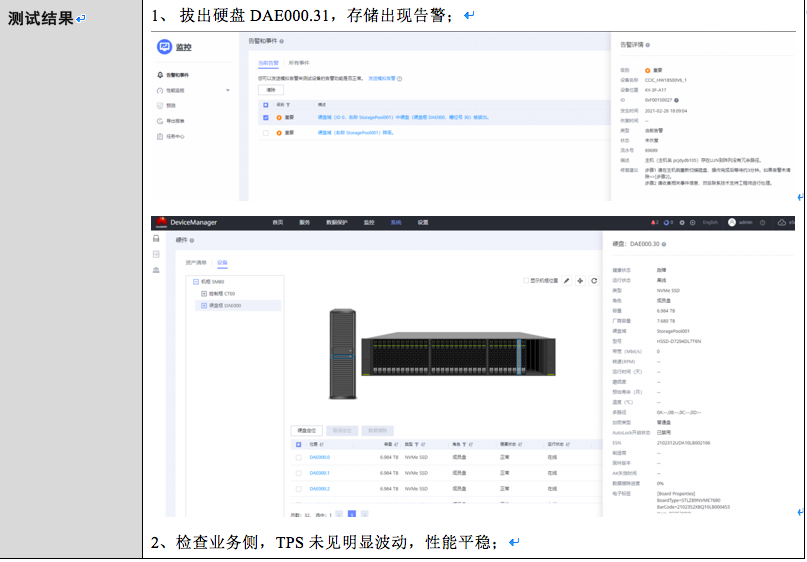807x562 pixels.
Task: Sort disk table by 容量 column
Action: click(397, 444)
